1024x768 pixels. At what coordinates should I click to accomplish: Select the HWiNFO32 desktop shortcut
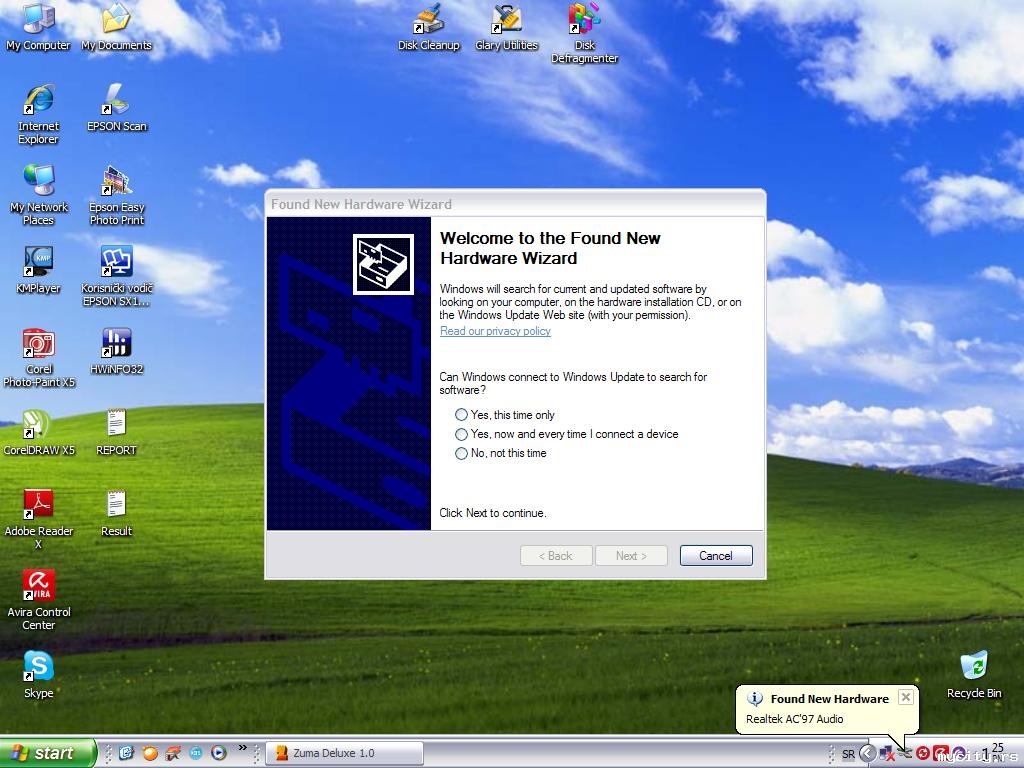click(x=116, y=351)
